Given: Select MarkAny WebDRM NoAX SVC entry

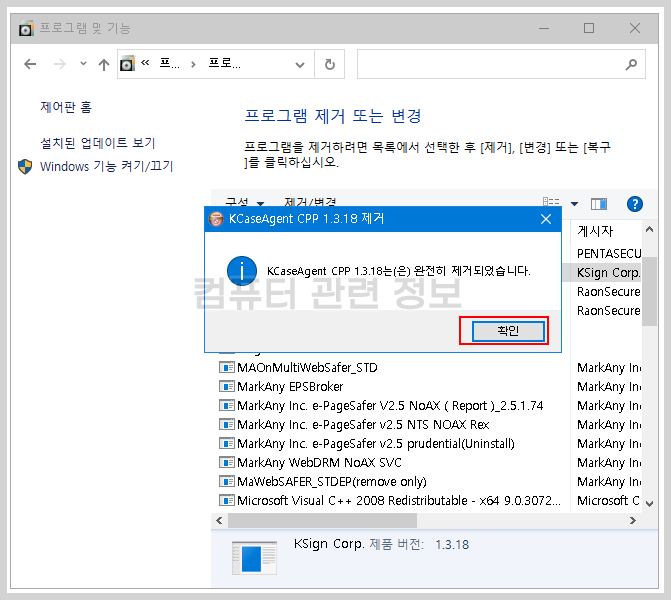Looking at the screenshot, I should pos(319,463).
